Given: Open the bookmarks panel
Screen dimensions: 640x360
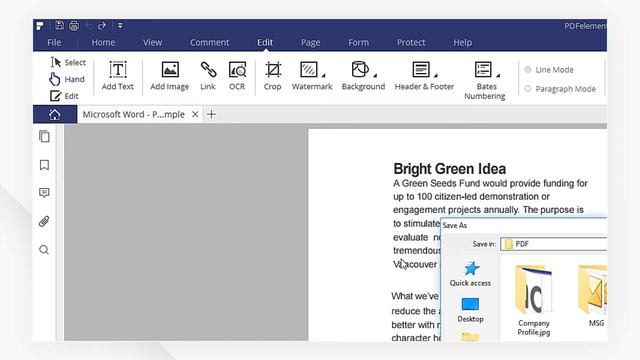Looking at the screenshot, I should [44, 165].
